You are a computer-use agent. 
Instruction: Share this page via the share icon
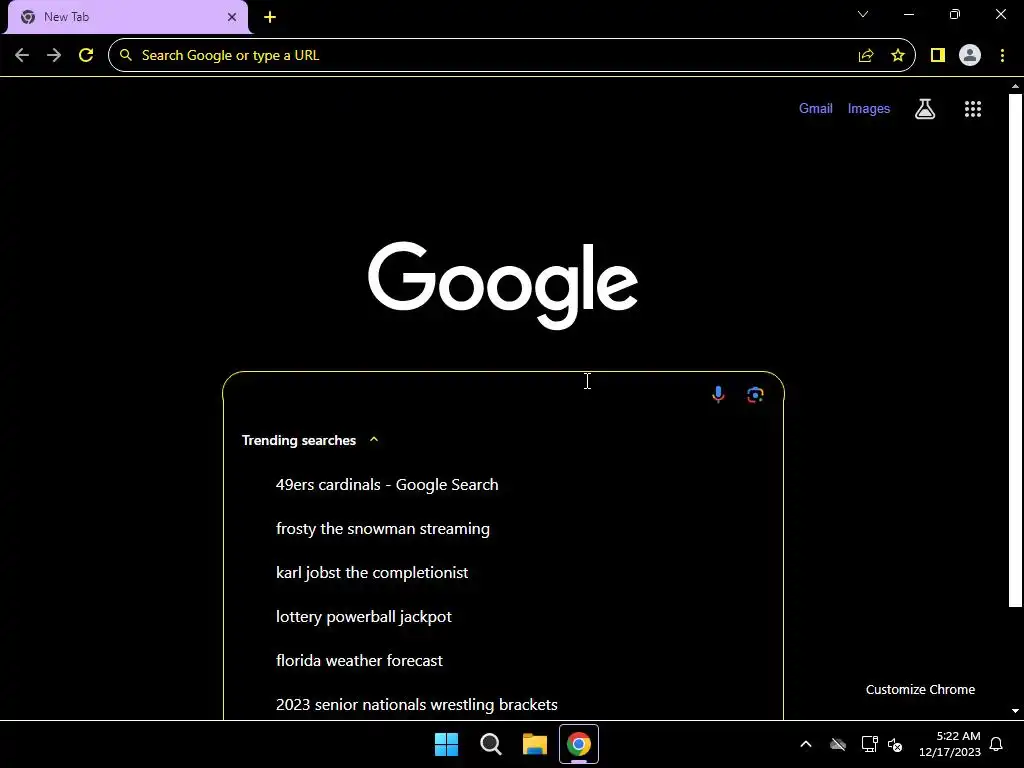[866, 56]
